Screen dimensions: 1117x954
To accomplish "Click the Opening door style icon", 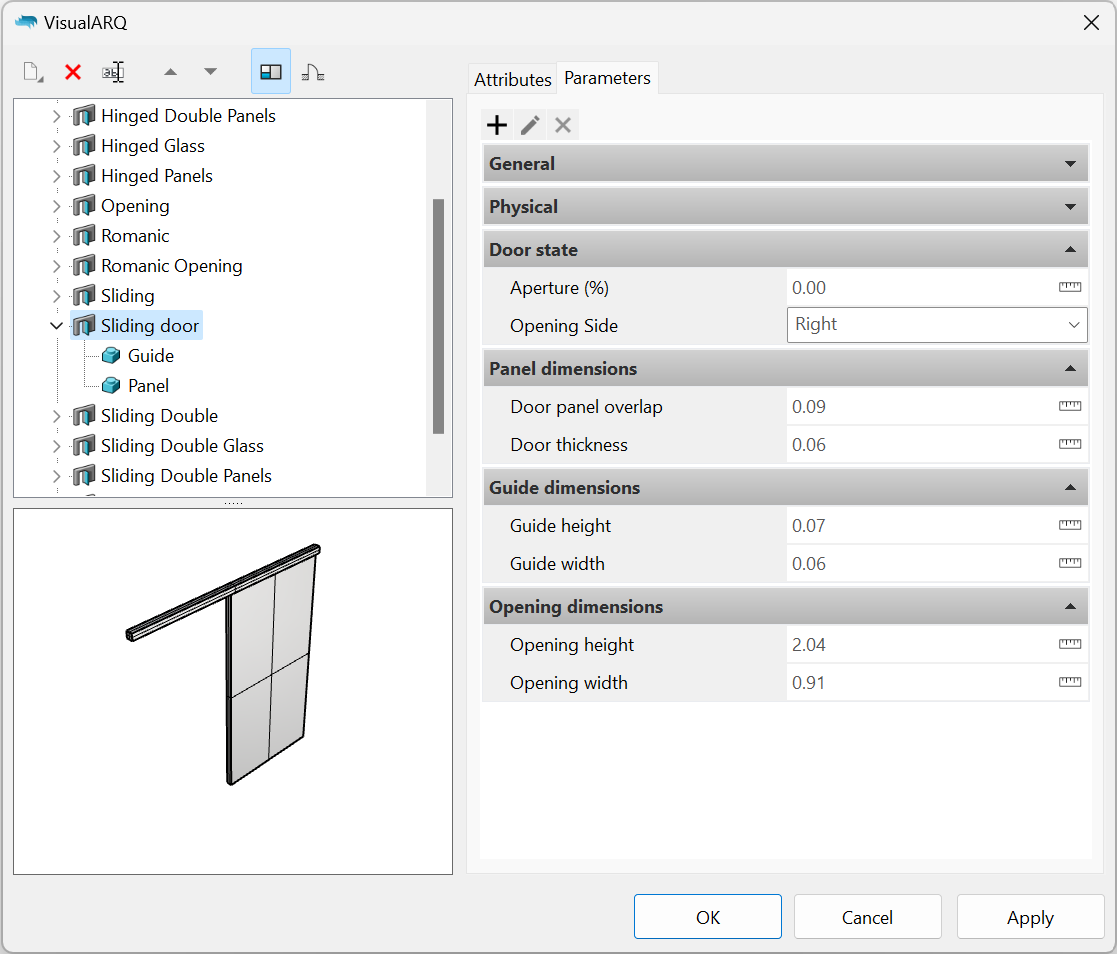I will click(83, 205).
